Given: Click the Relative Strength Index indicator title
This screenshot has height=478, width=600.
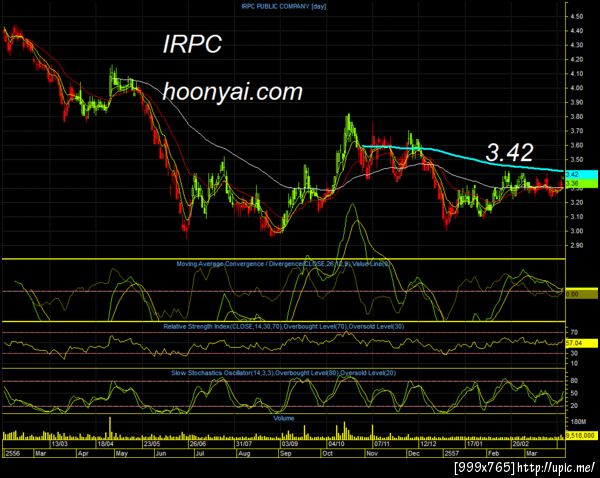Looking at the screenshot, I should (x=284, y=327).
